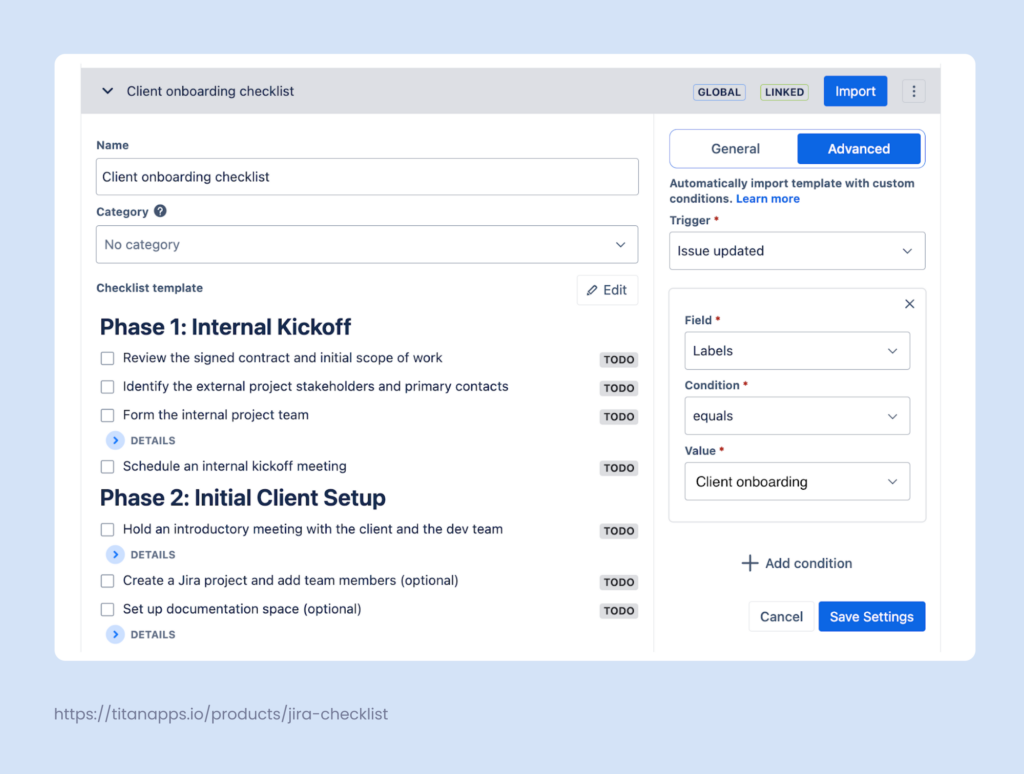1024x774 pixels.
Task: Check Schedule an internal kickoff meeting
Action: tap(107, 466)
